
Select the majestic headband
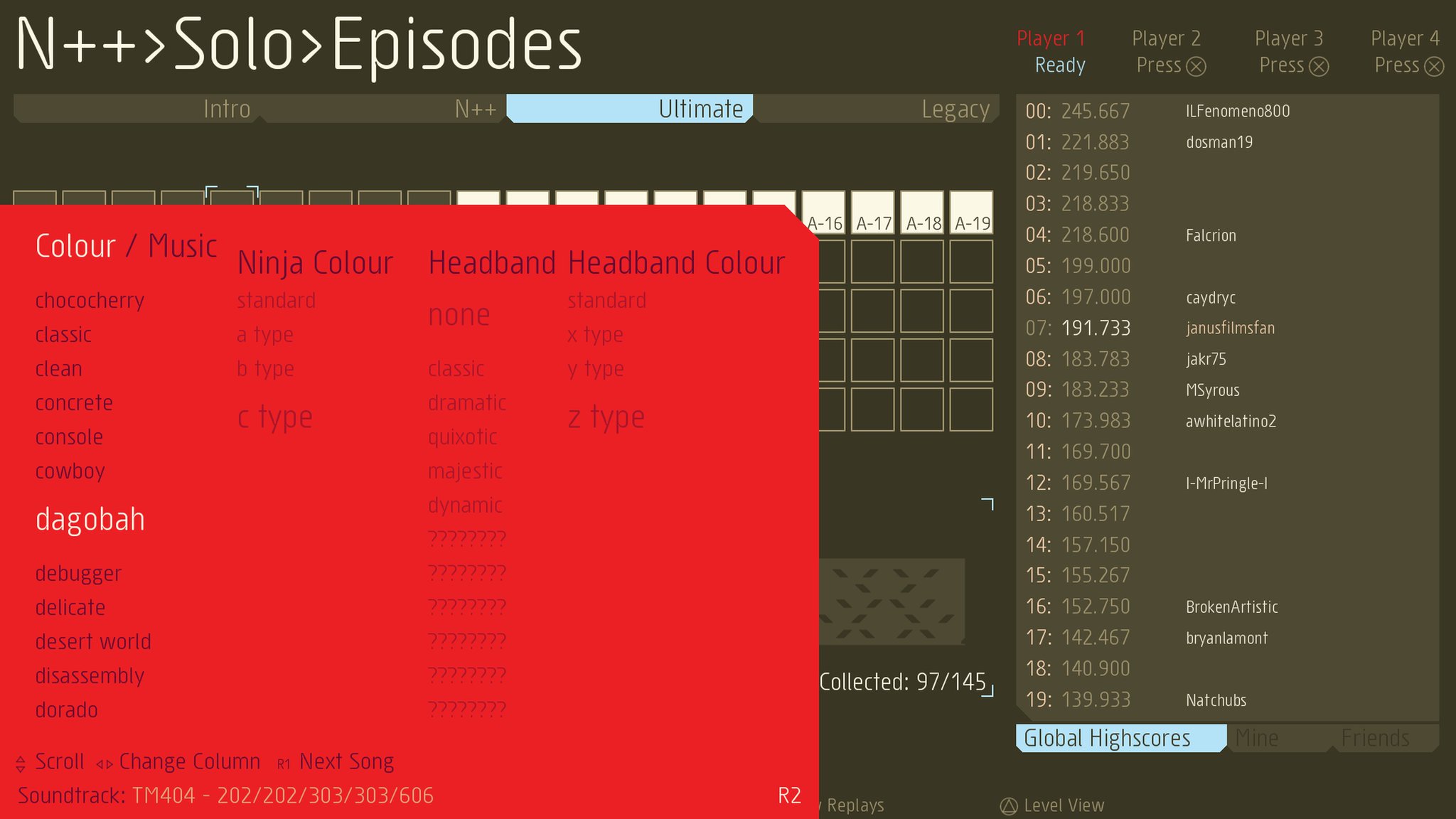click(465, 471)
